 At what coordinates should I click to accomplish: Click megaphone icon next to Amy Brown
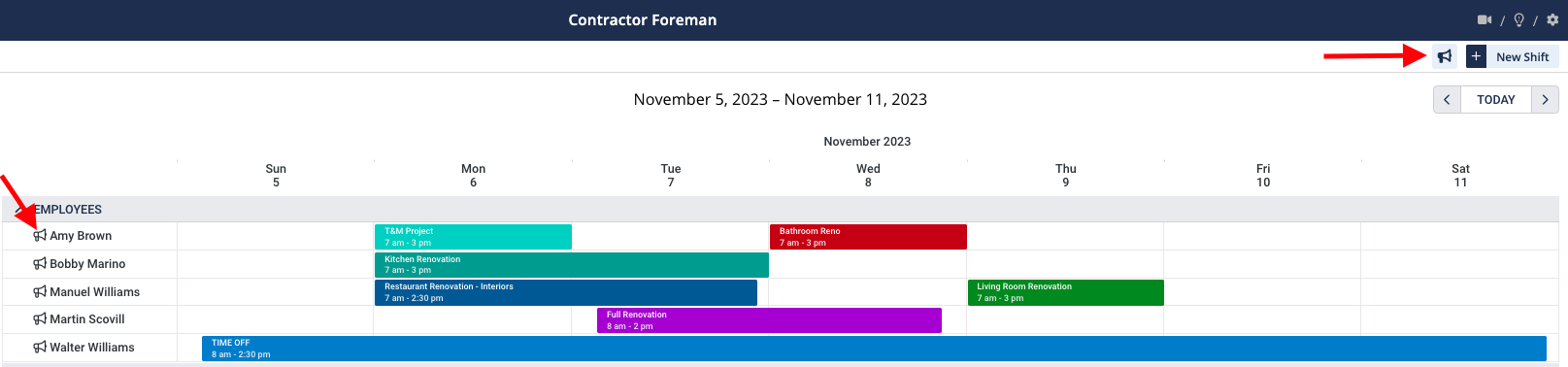tap(40, 235)
